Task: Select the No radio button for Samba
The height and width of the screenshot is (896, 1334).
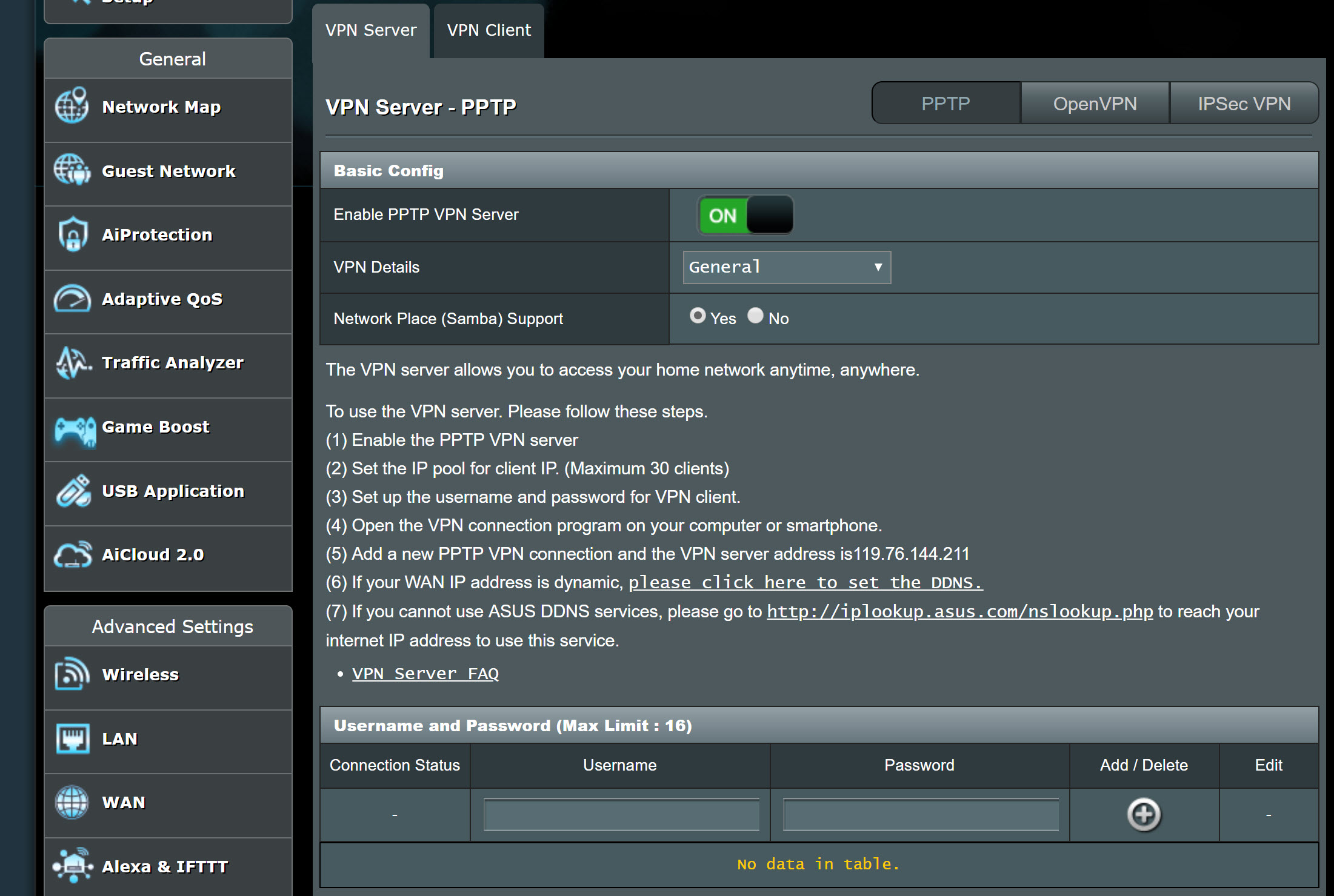Action: tap(756, 317)
